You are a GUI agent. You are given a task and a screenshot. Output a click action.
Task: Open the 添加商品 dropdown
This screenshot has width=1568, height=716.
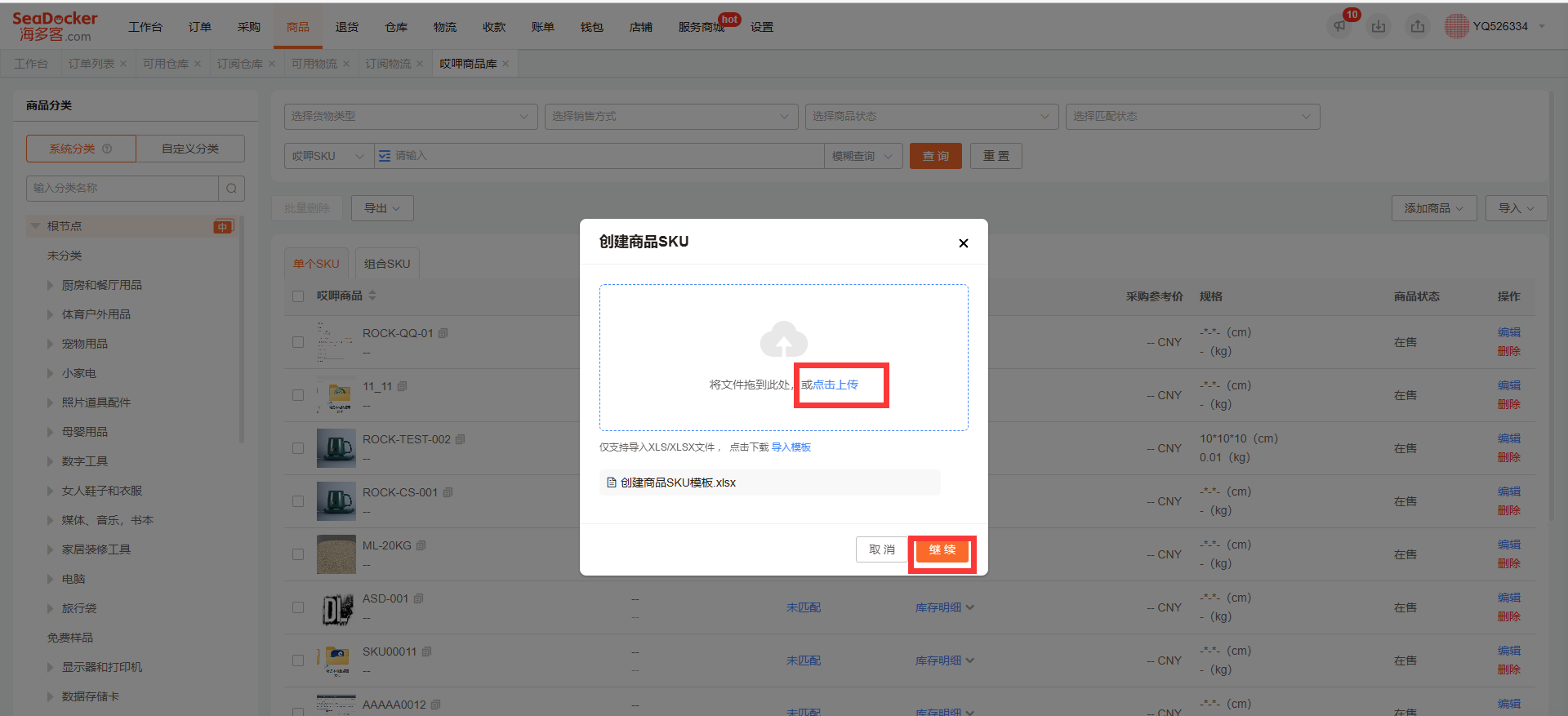(x=1433, y=208)
